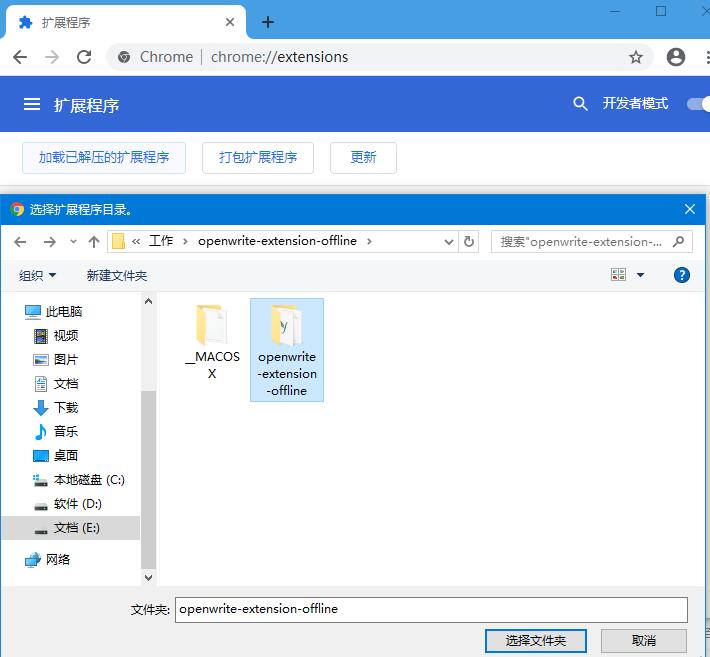Go up one folder level
710x657 pixels.
tap(94, 242)
